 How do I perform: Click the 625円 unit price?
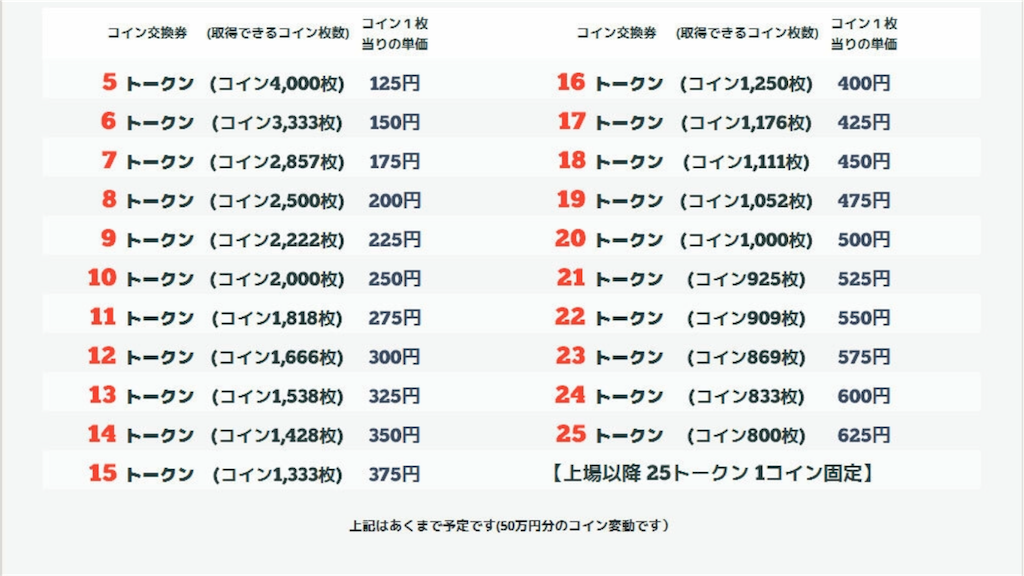(864, 436)
